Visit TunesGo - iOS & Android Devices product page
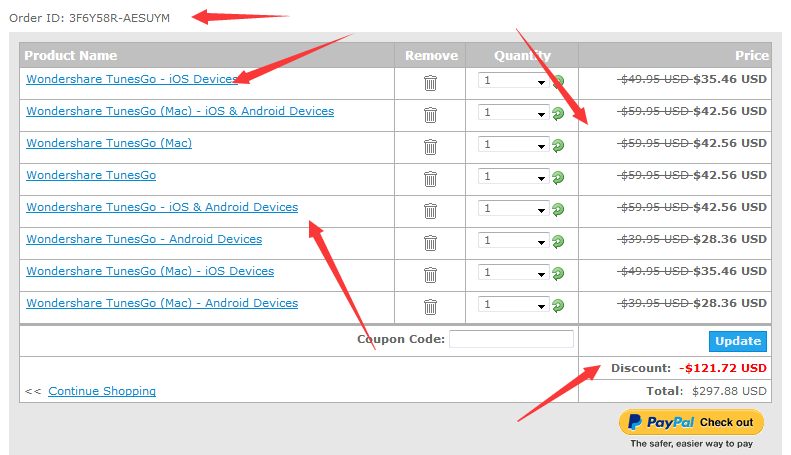The width and height of the screenshot is (791, 455). [162, 207]
